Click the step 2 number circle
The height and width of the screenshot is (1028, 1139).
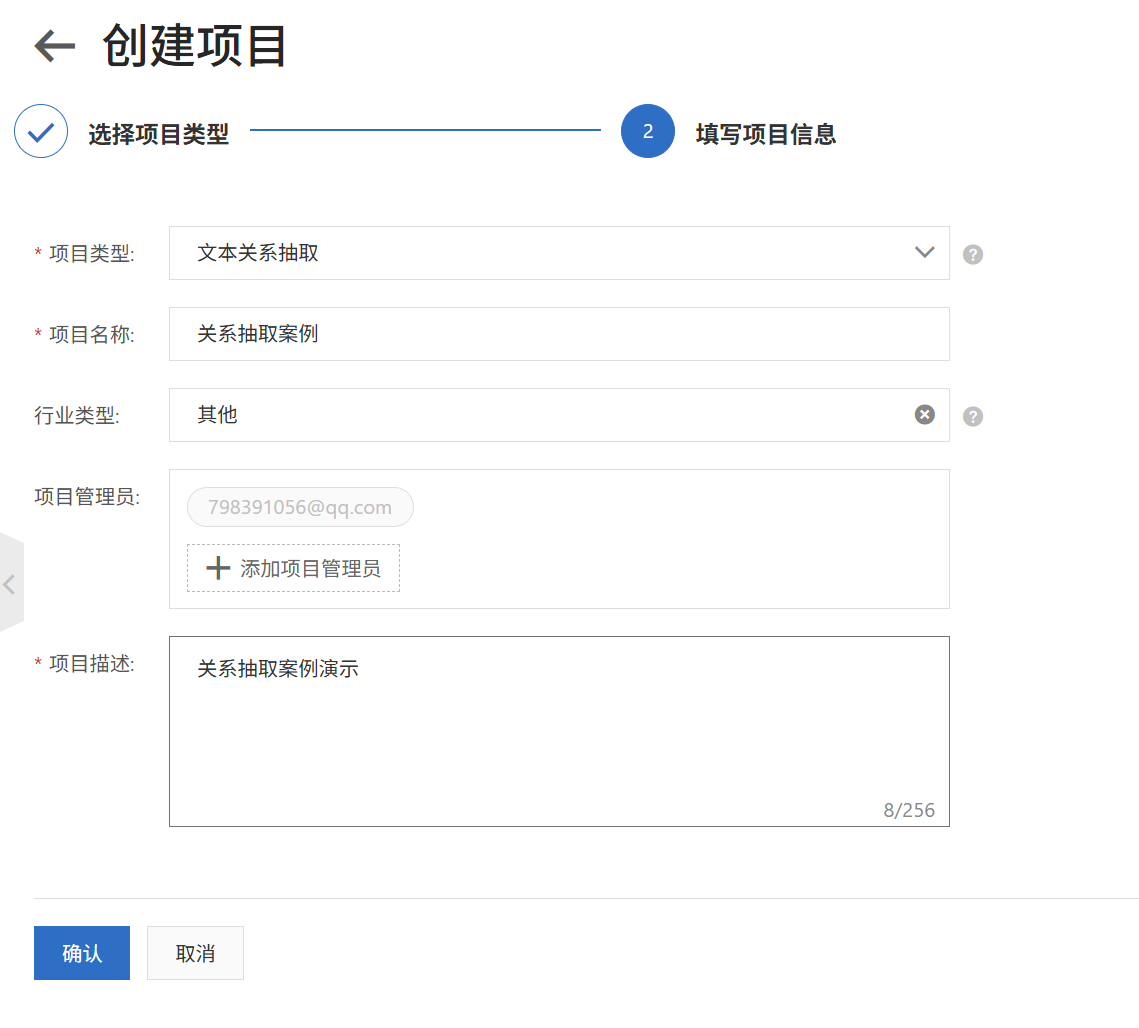(x=647, y=132)
